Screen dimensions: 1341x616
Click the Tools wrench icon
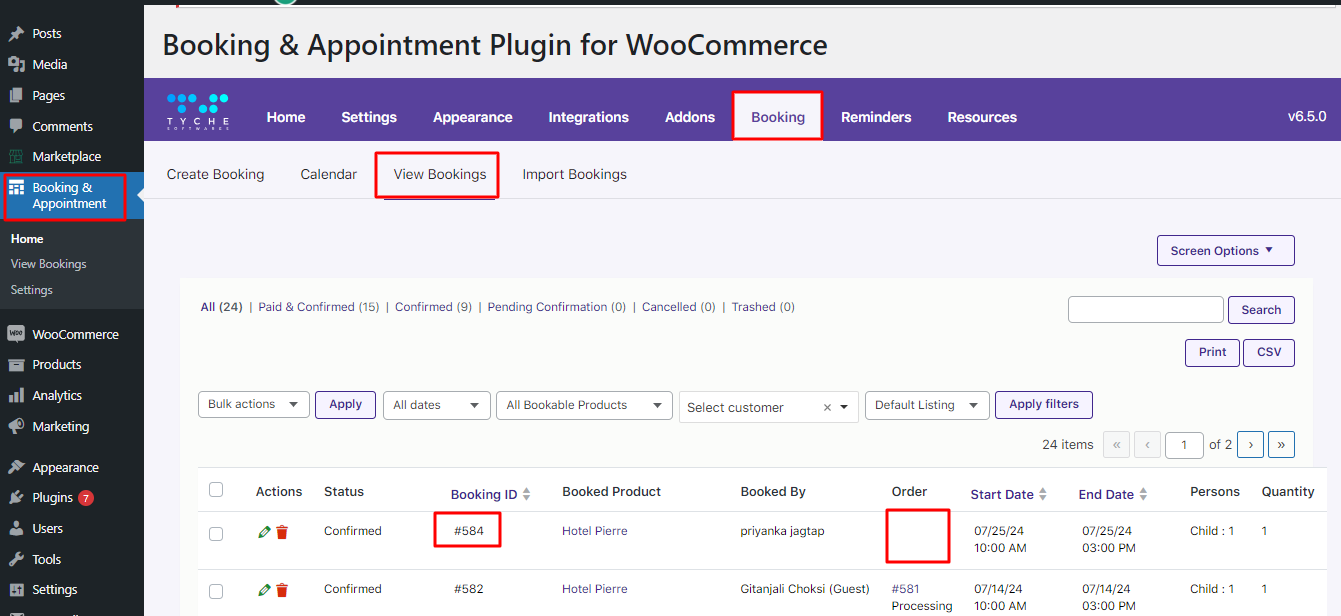[x=16, y=559]
